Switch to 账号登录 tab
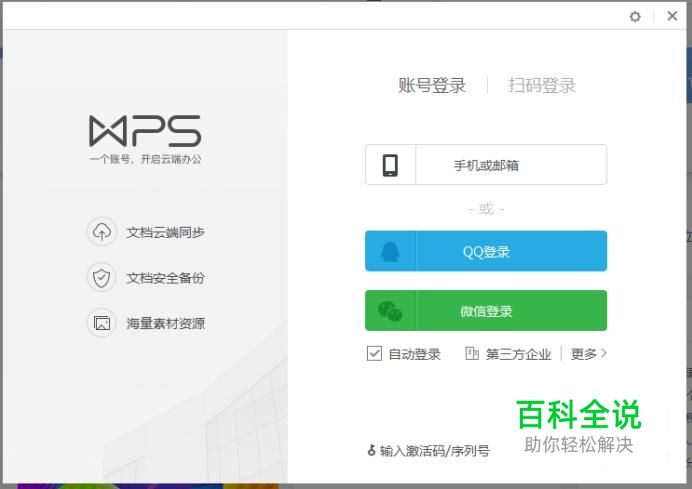 coord(432,85)
